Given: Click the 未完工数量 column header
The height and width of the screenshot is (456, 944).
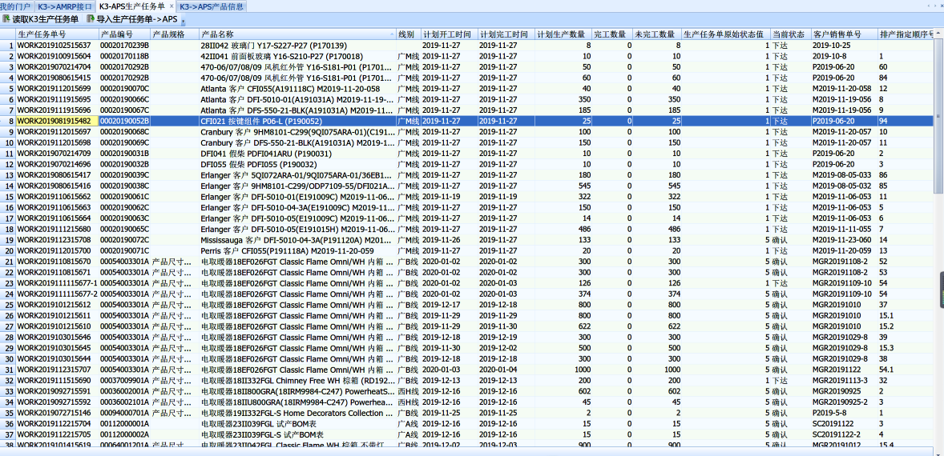Looking at the screenshot, I should click(654, 34).
